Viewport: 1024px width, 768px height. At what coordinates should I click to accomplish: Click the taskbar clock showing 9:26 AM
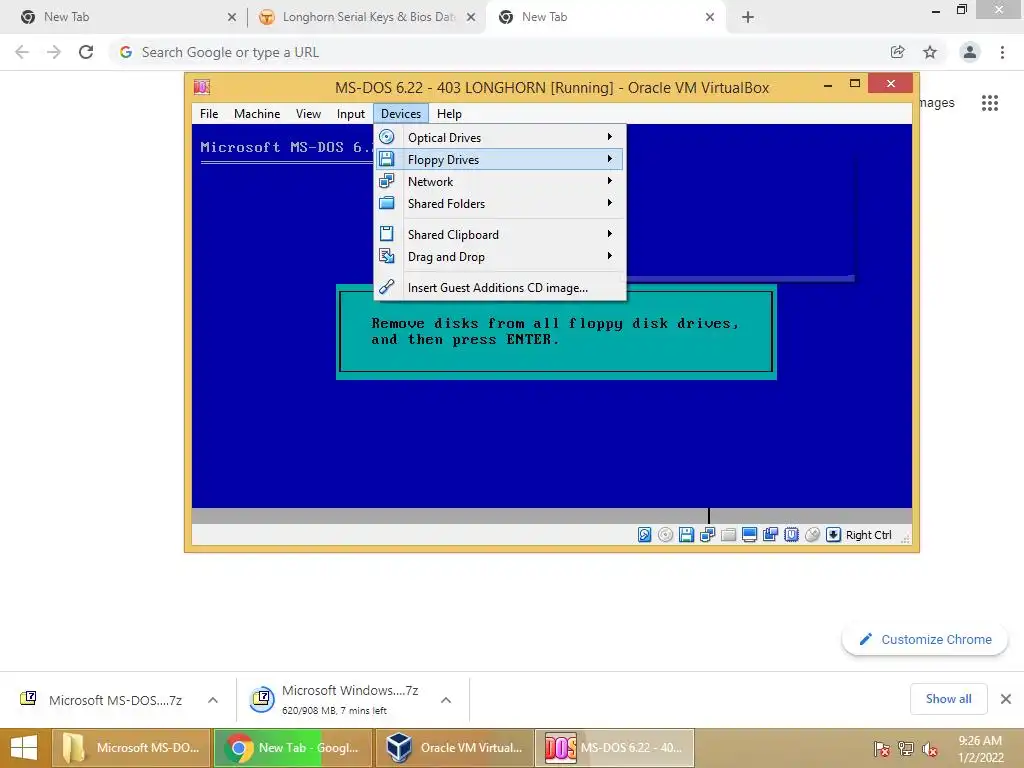point(980,749)
